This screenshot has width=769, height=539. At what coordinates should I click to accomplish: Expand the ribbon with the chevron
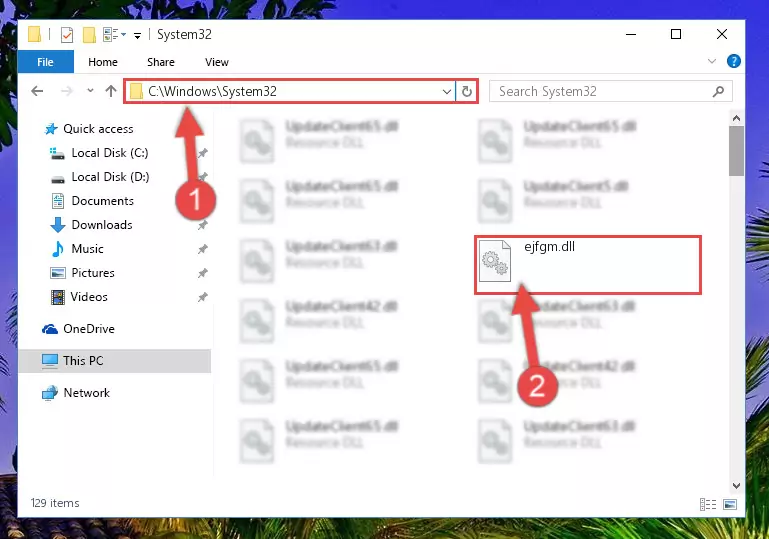pyautogui.click(x=712, y=61)
